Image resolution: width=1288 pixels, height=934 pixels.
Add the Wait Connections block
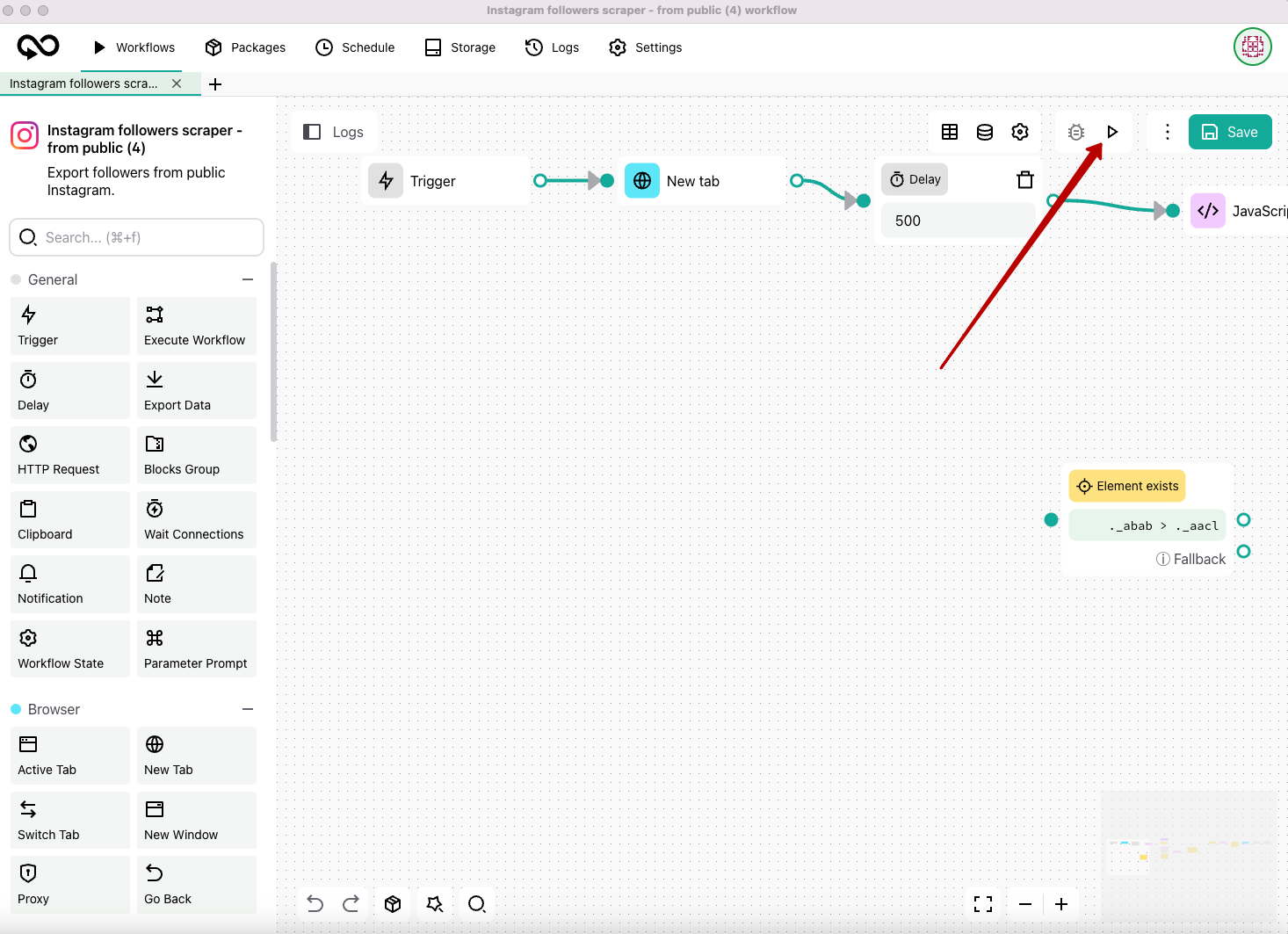197,520
